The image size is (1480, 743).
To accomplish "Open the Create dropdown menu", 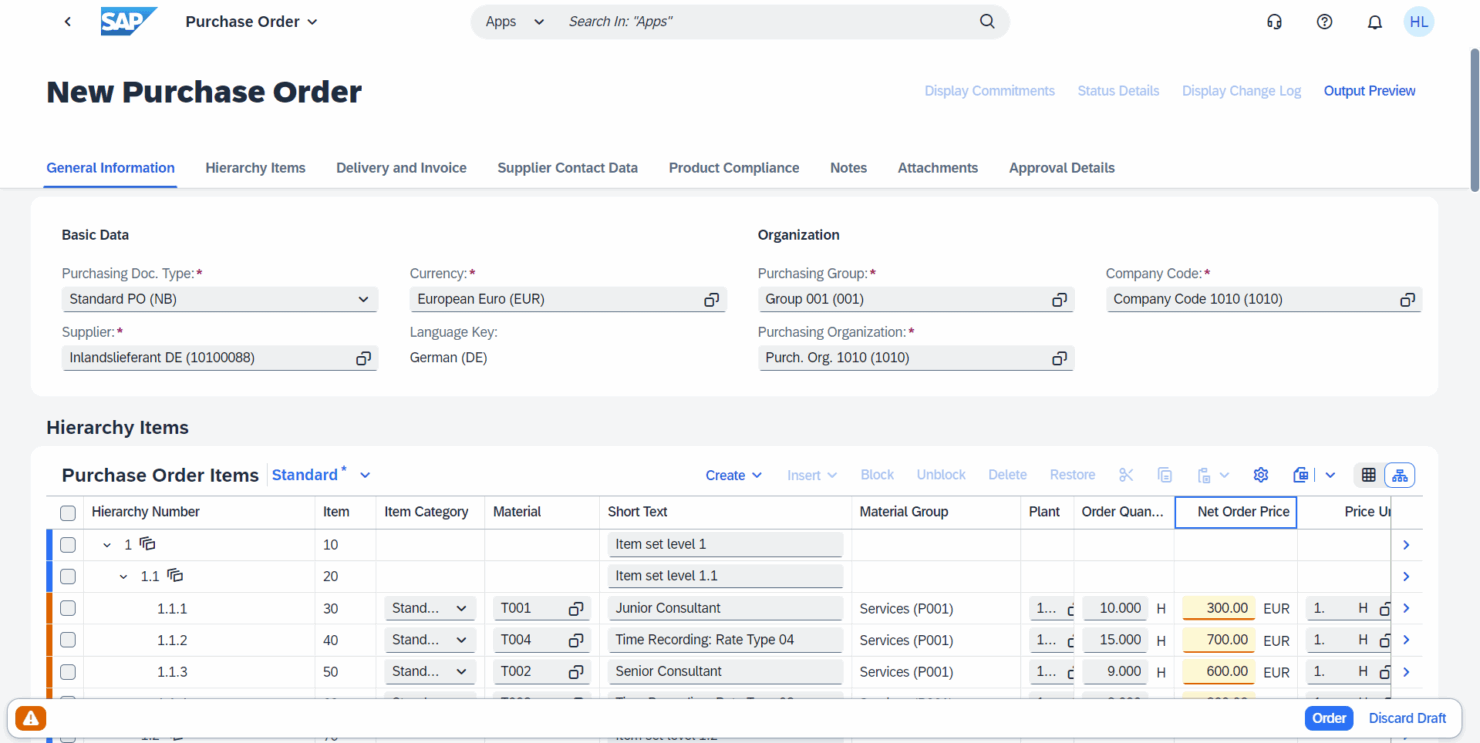I will (x=733, y=474).
